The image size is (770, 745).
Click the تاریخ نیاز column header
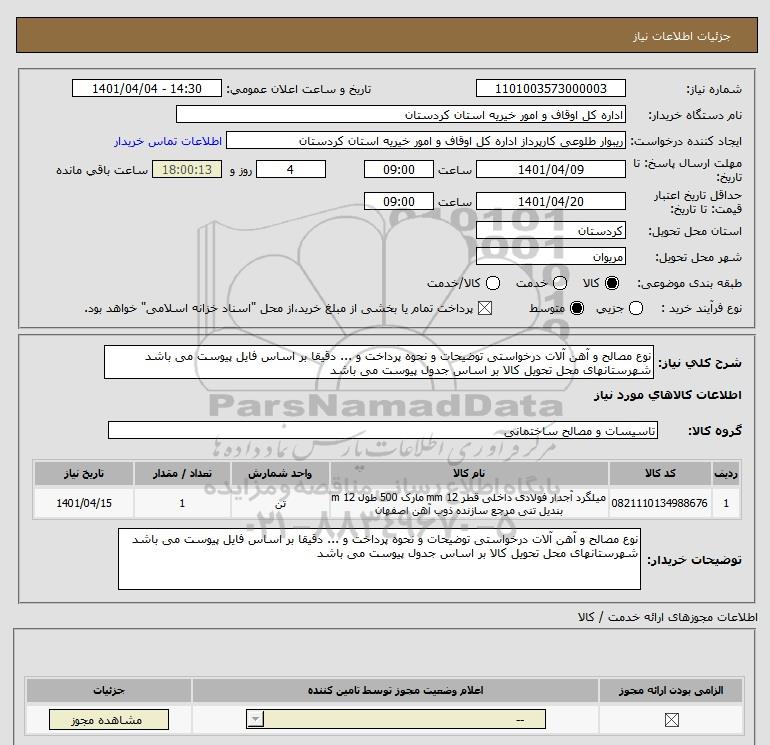tap(84, 473)
